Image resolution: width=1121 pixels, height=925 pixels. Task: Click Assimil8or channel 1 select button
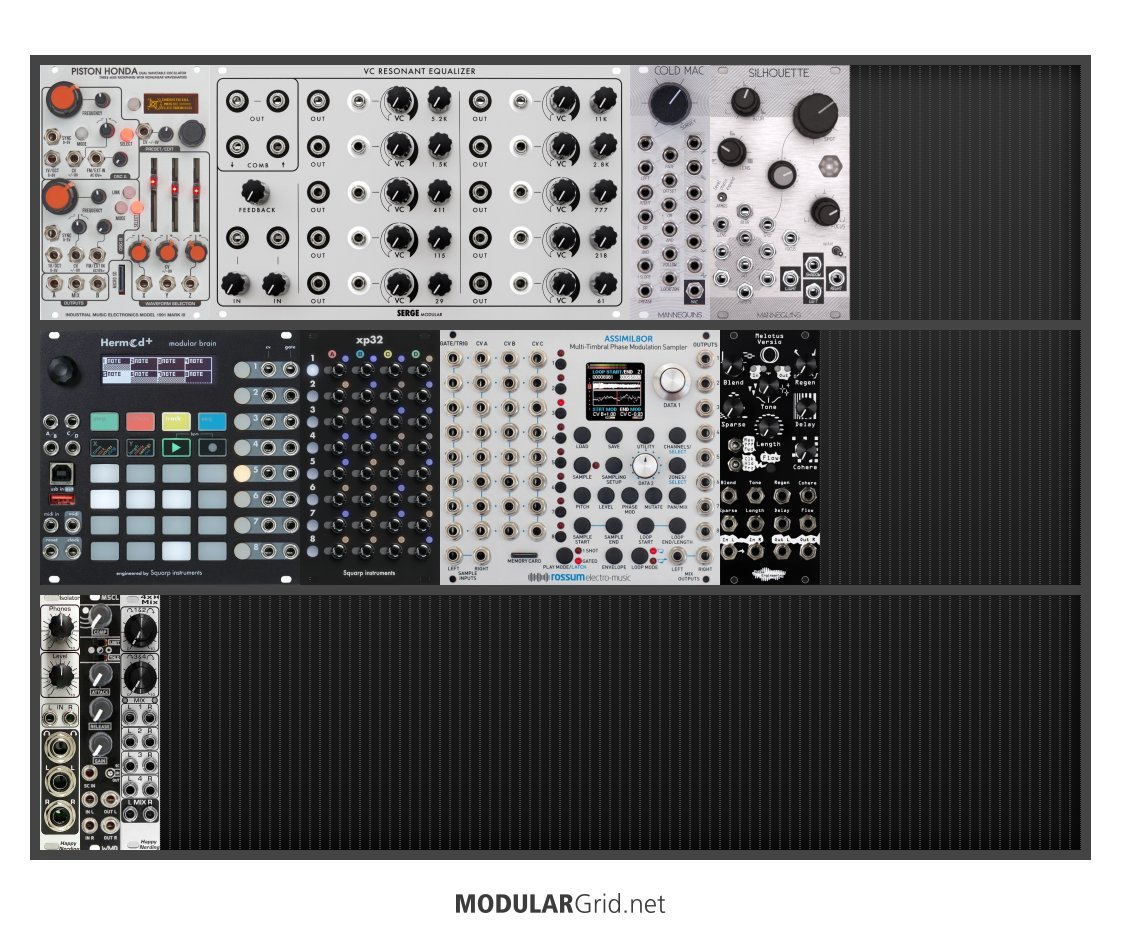pyautogui.click(x=560, y=365)
